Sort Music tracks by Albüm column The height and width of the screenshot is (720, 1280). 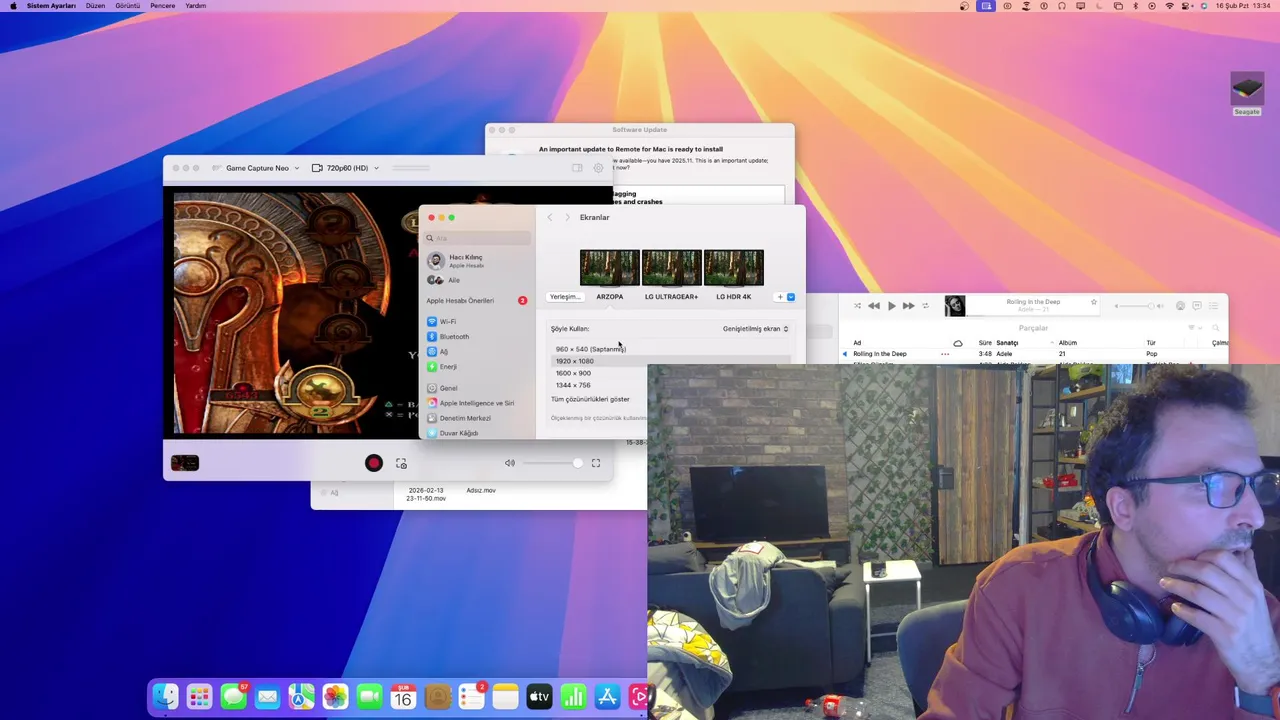coord(1068,343)
